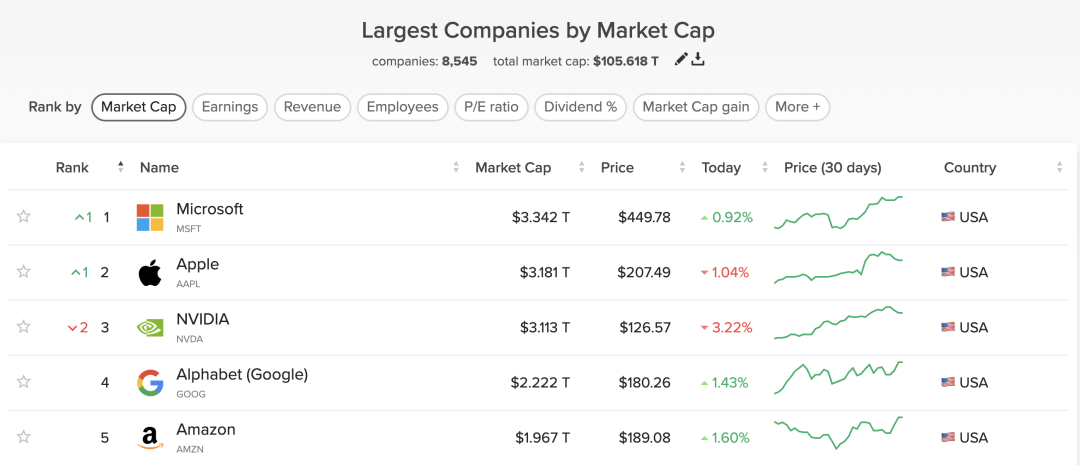Open the Alphabet (Google) company link
Image resolution: width=1080 pixels, height=465 pixels.
(242, 375)
